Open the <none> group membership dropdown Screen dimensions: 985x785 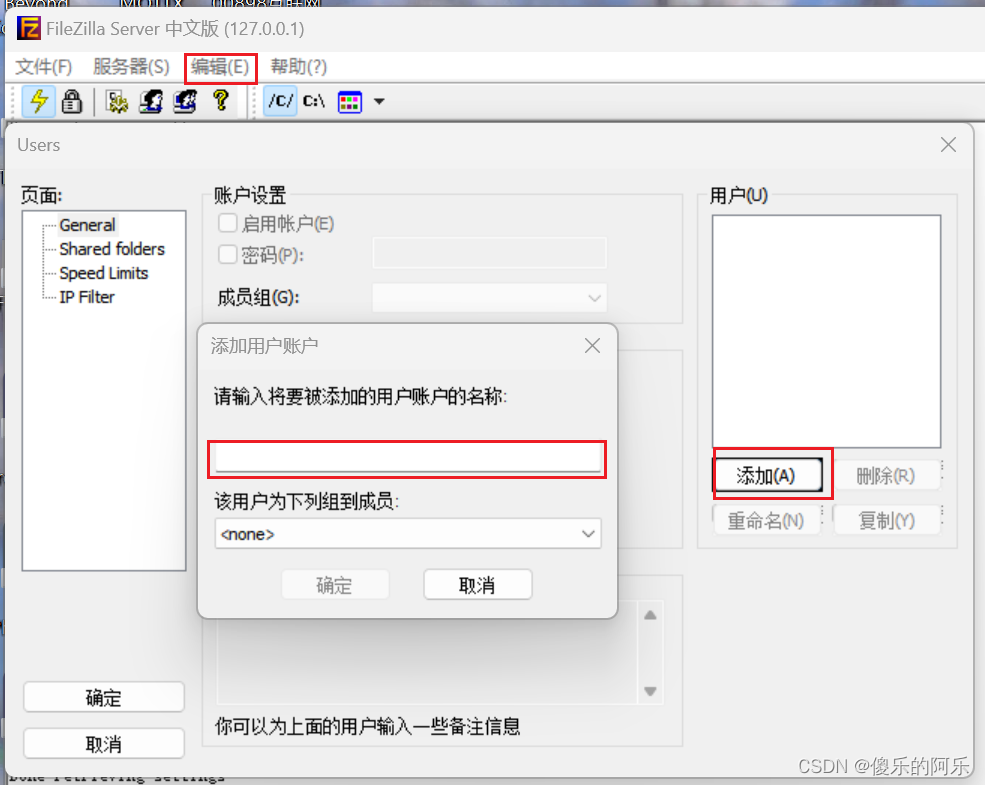click(408, 534)
